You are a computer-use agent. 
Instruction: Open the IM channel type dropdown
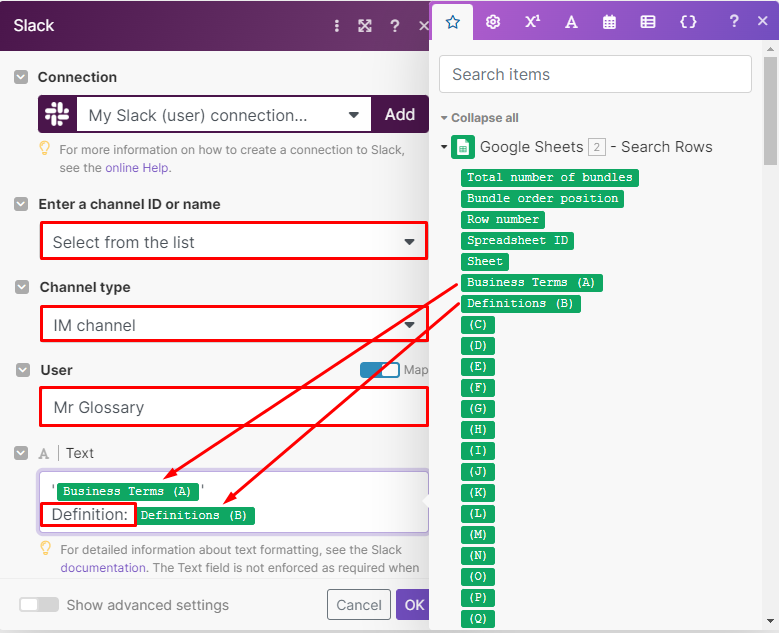tap(234, 325)
